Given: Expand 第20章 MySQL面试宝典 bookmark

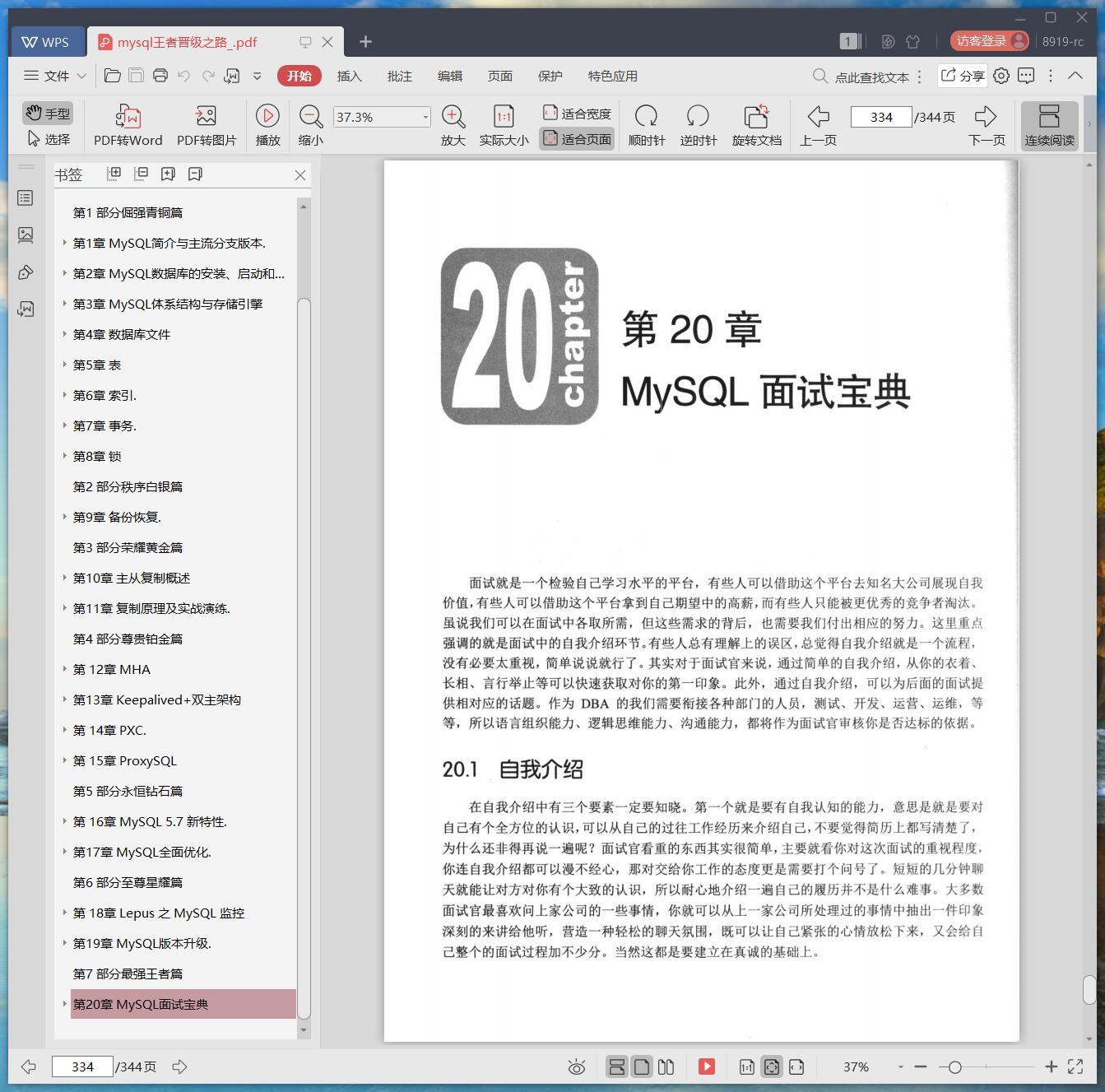Looking at the screenshot, I should (x=64, y=1004).
